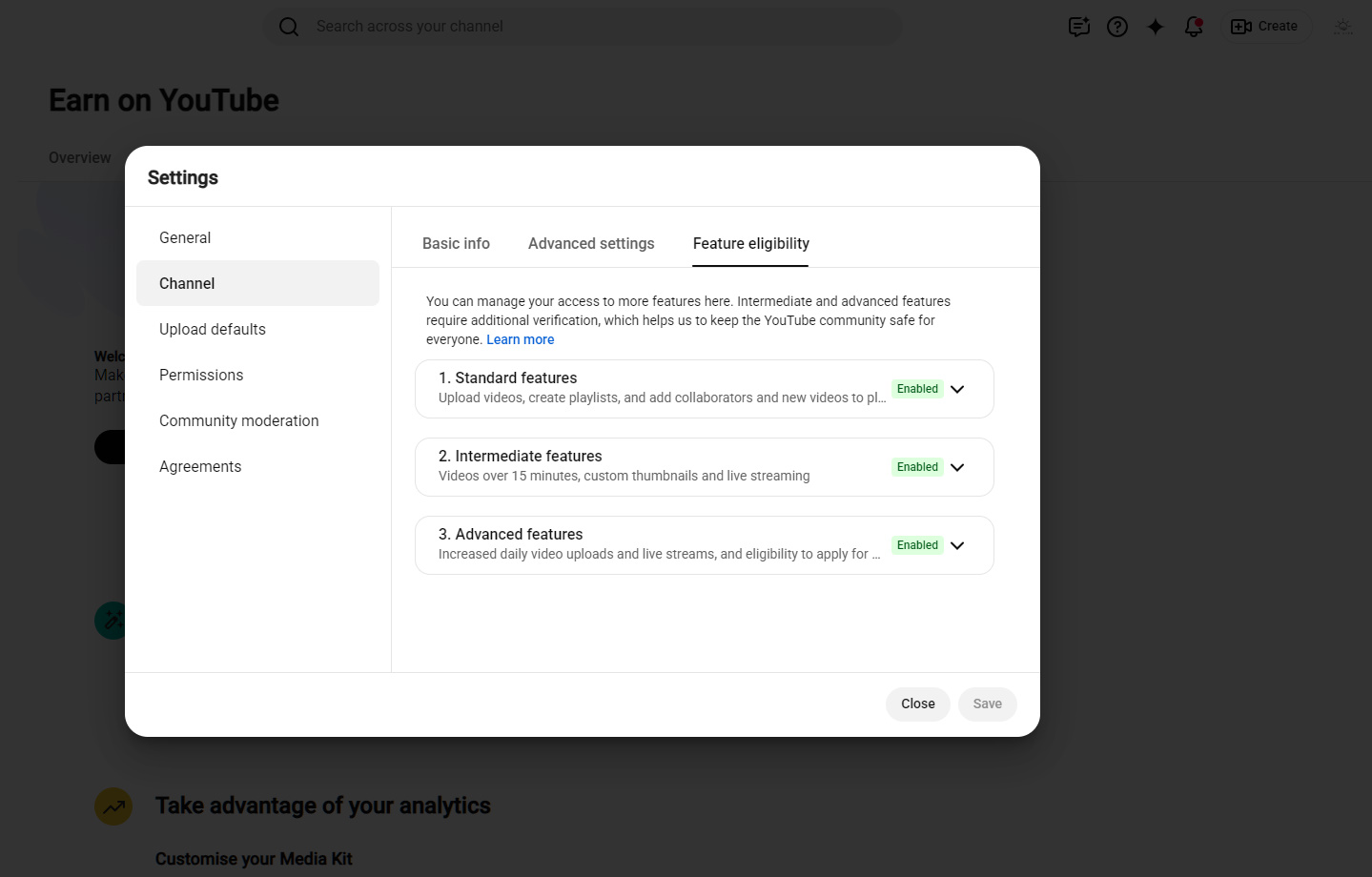Click the analytics trend arrow icon
1372x877 pixels.
pyautogui.click(x=113, y=806)
